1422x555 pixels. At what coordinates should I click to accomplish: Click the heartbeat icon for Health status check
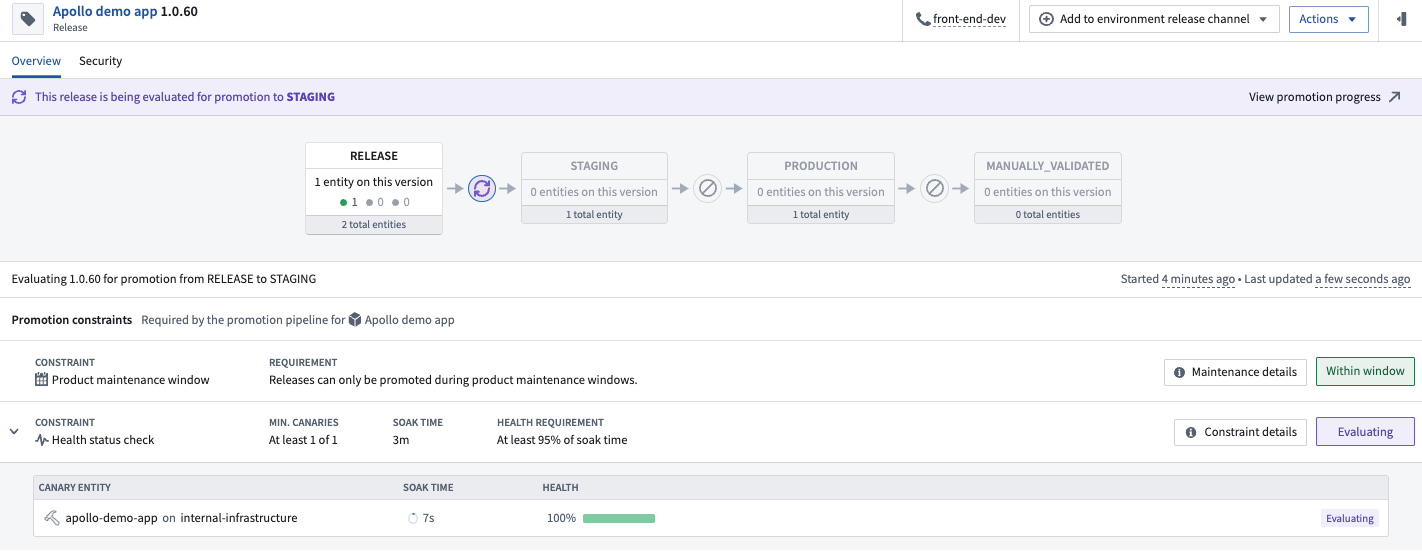tap(41, 440)
